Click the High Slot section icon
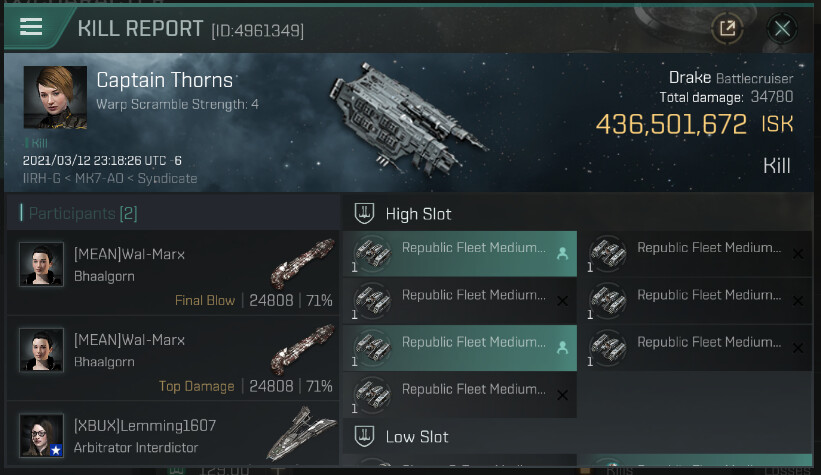Screen dimensions: 821x475 pyautogui.click(x=364, y=213)
